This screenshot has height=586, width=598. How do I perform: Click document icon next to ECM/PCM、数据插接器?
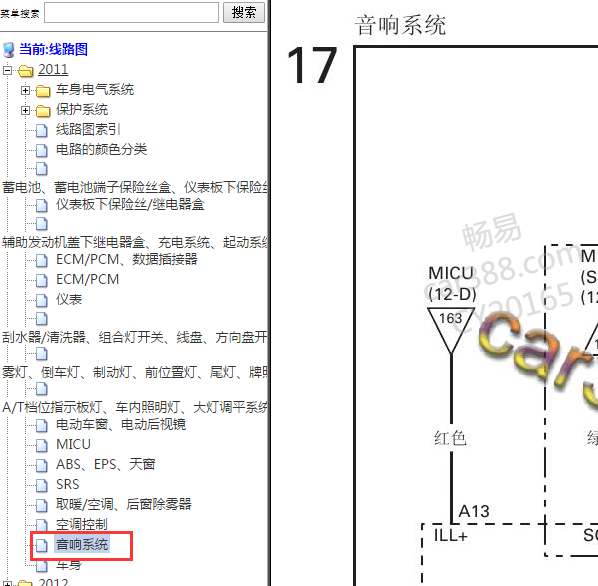(x=42, y=260)
